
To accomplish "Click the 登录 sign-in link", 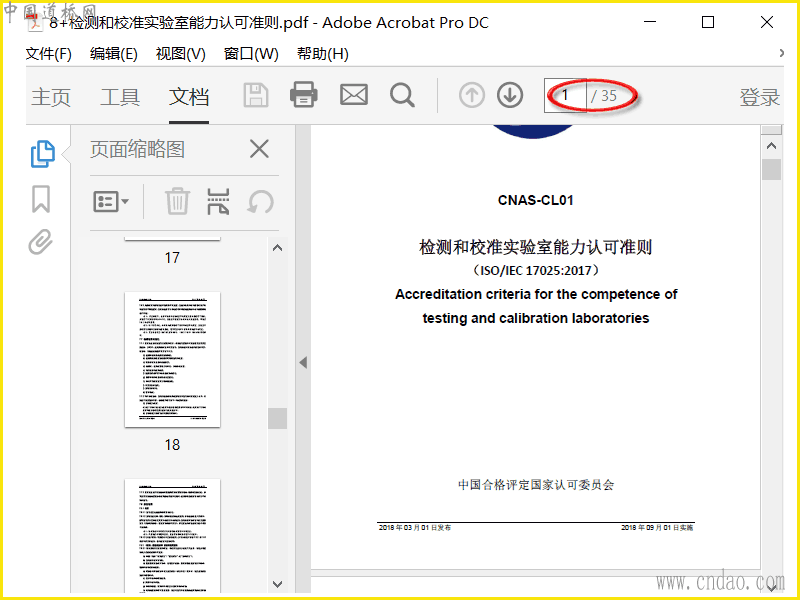I will (x=760, y=96).
